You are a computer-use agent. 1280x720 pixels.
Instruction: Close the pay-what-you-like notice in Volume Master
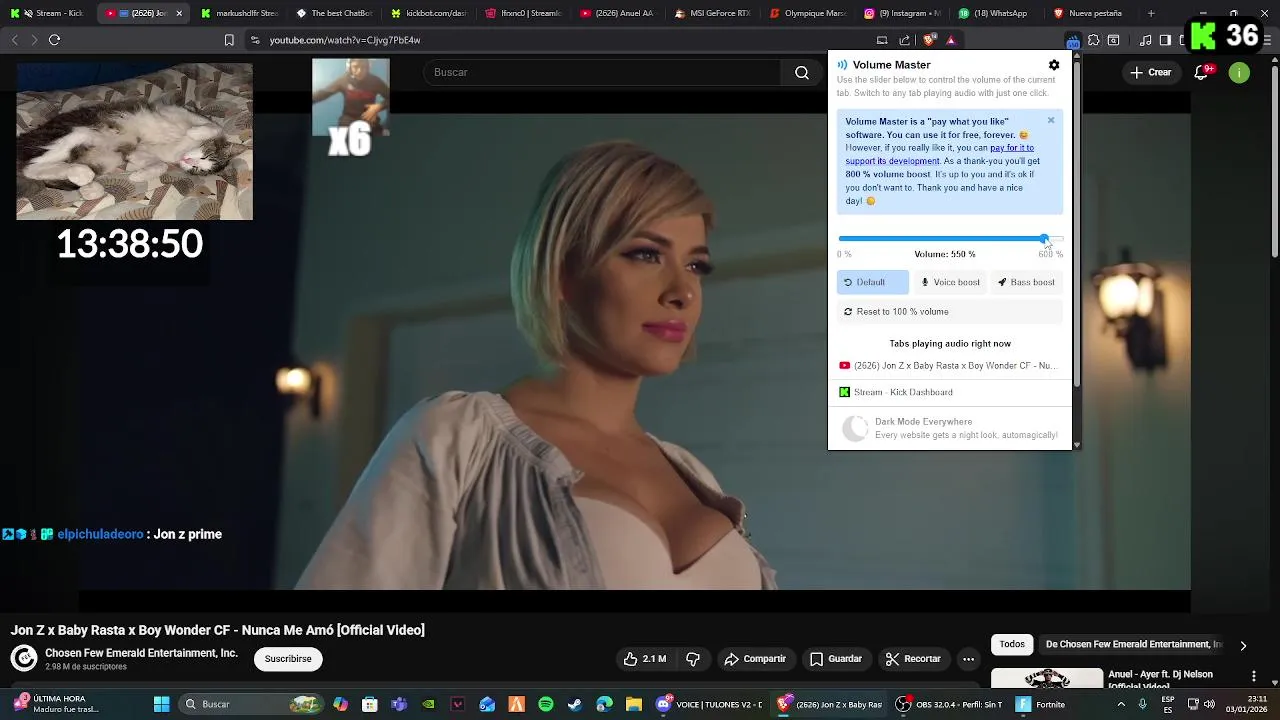[1051, 120]
